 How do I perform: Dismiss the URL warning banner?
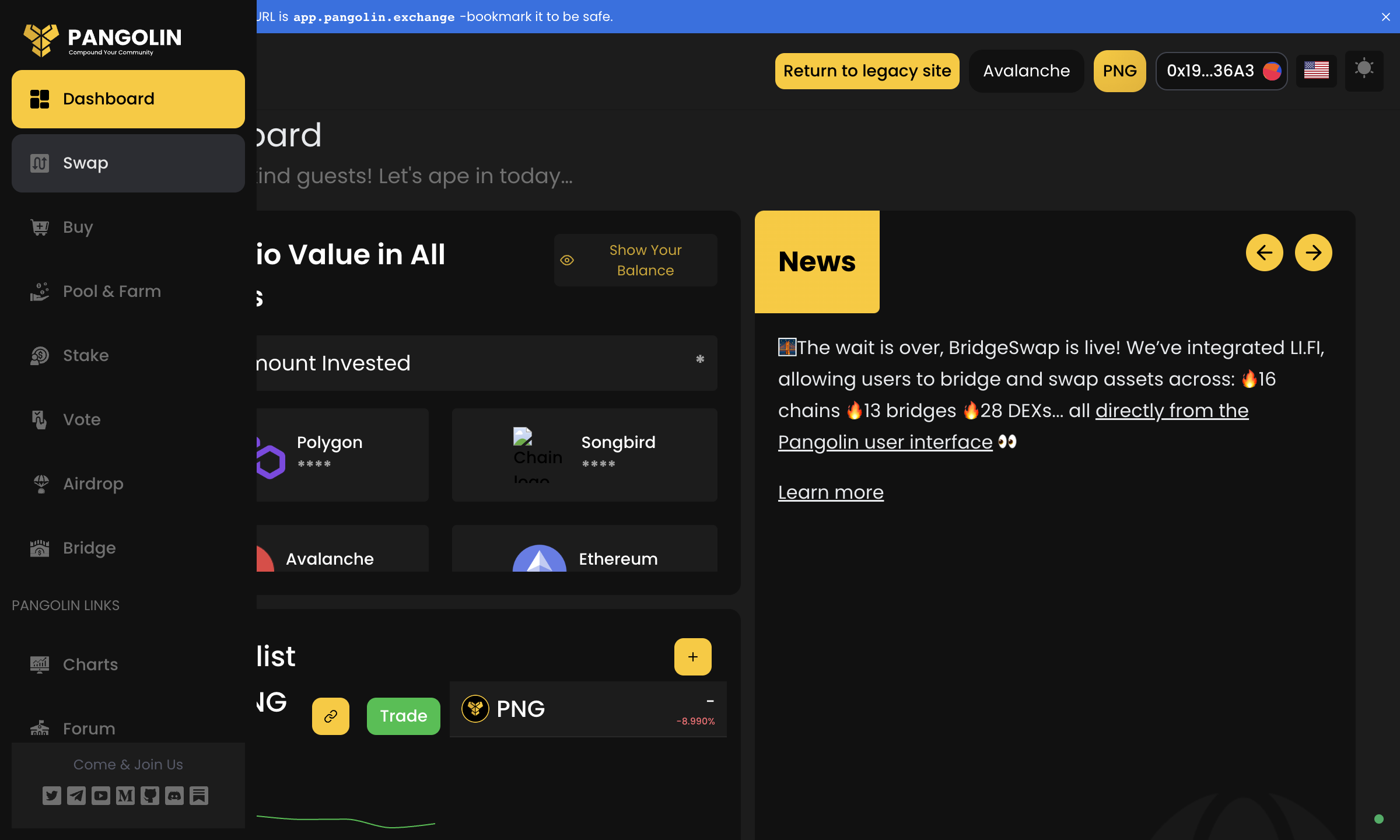tap(1386, 17)
